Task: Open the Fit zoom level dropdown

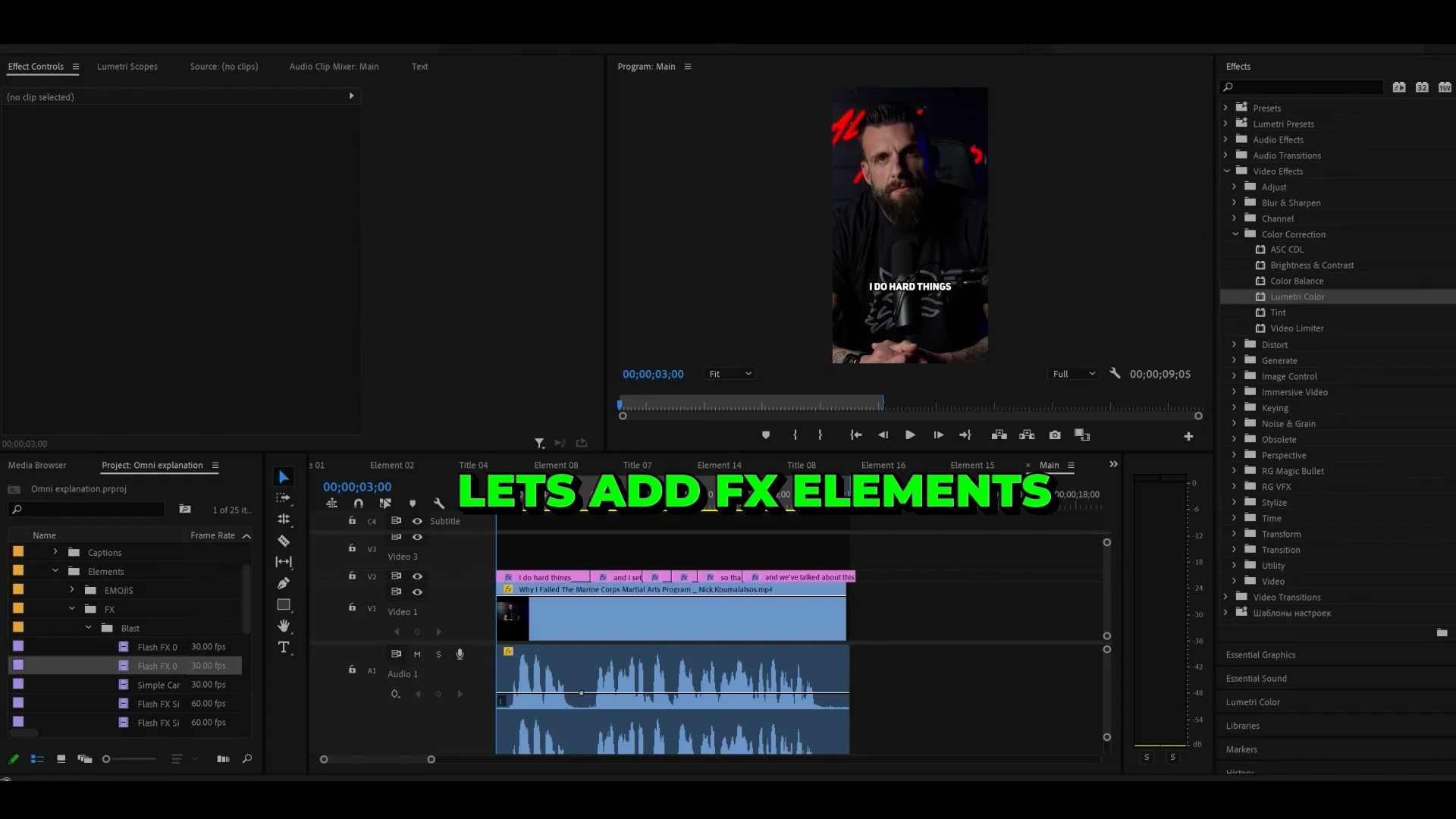Action: (x=728, y=373)
